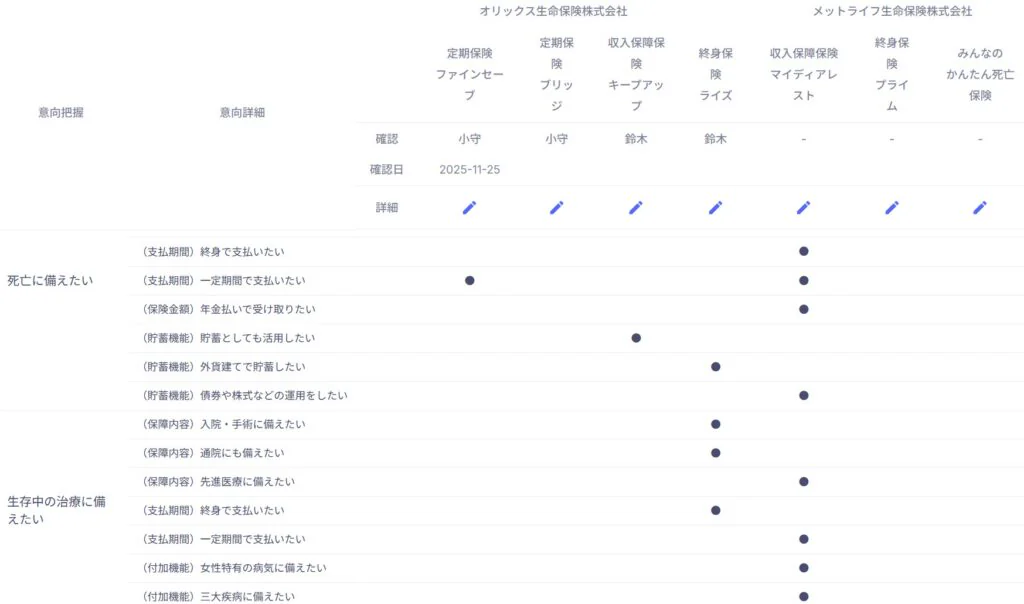1024x604 pixels.
Task: Click the 終身保険 ライズ column header
Action: coord(716,74)
